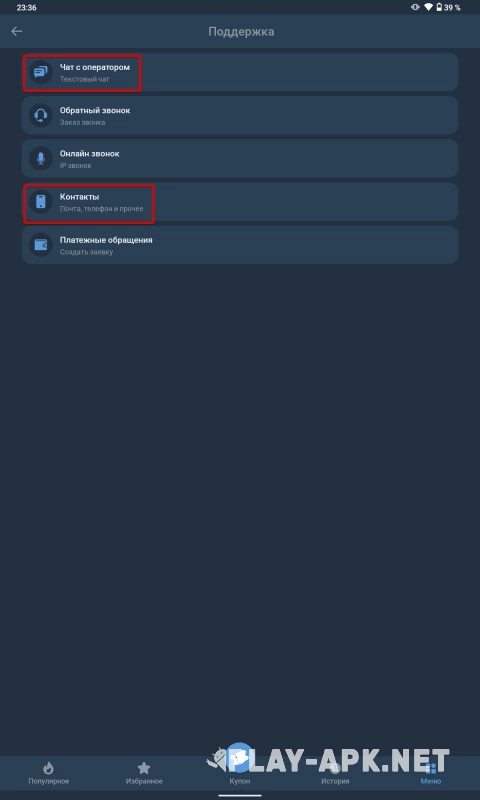Tap the phone contacts icon

[41, 202]
